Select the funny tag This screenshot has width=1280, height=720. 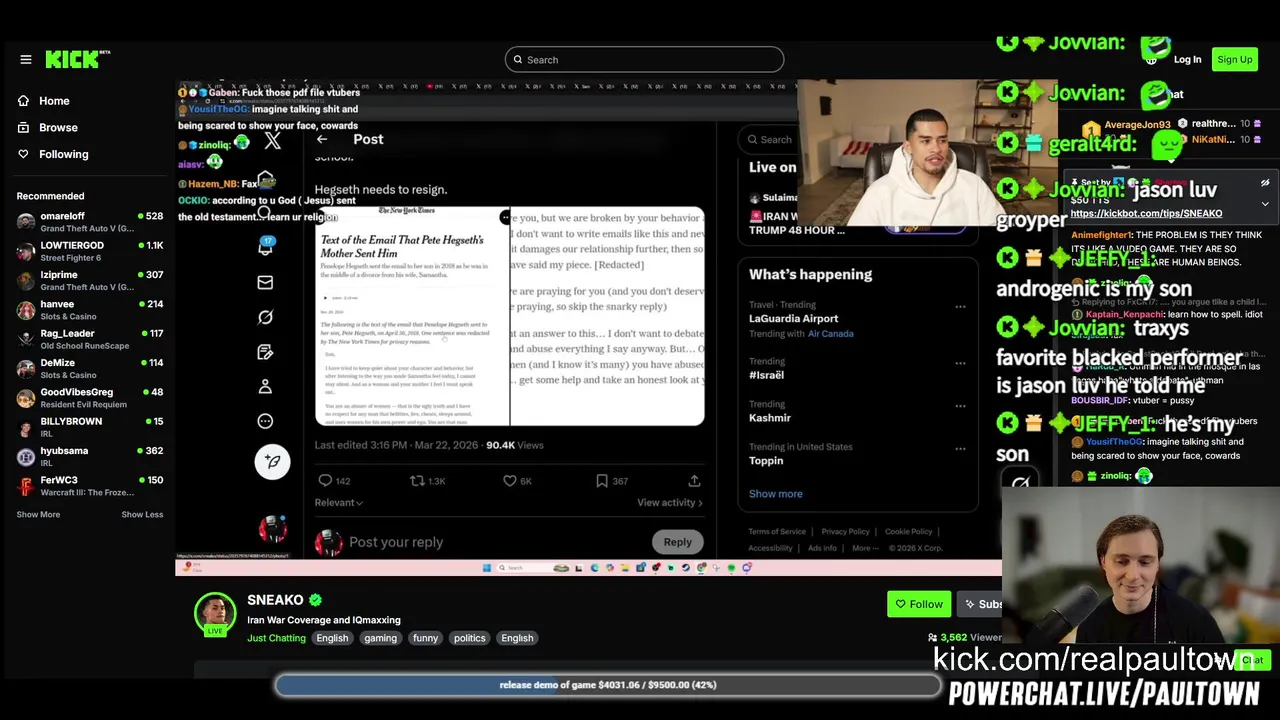click(425, 638)
